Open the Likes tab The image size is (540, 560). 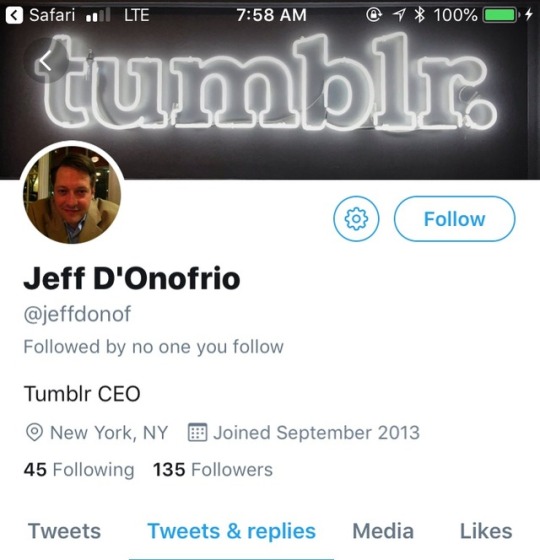pyautogui.click(x=486, y=531)
